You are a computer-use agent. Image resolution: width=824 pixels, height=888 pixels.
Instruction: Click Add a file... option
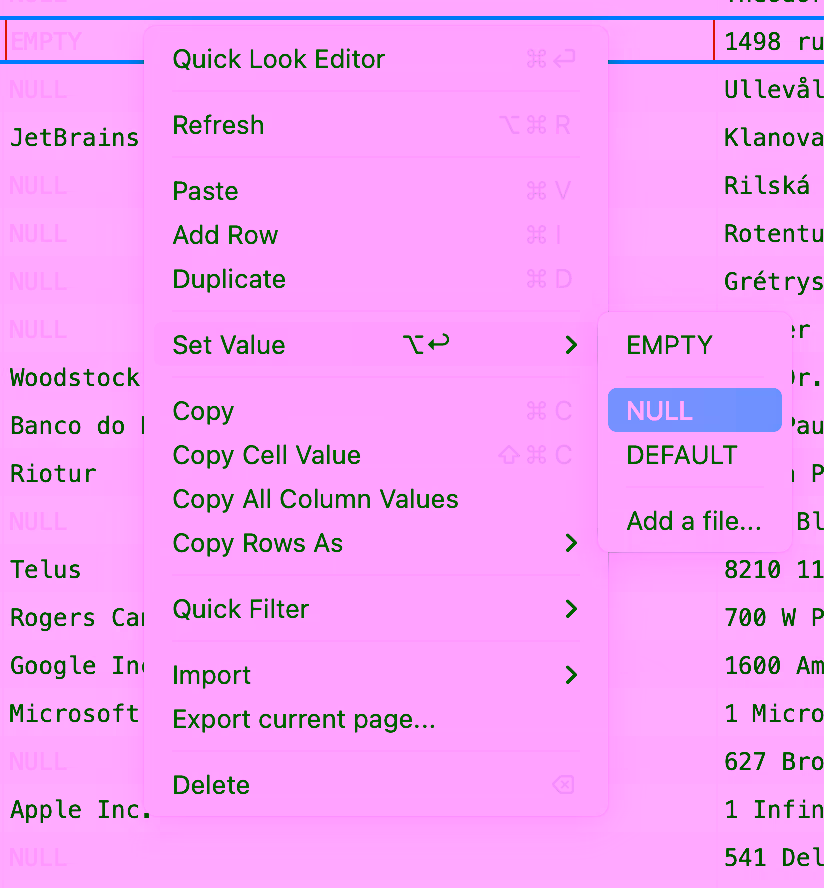[x=693, y=521]
